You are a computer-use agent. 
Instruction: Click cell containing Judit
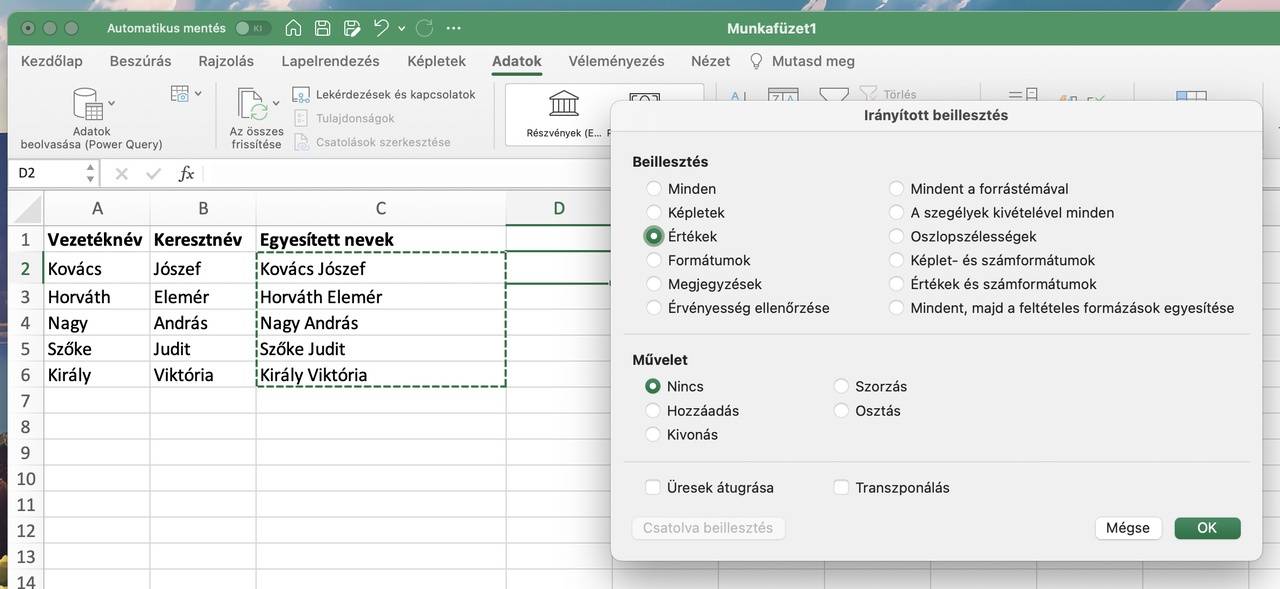203,349
